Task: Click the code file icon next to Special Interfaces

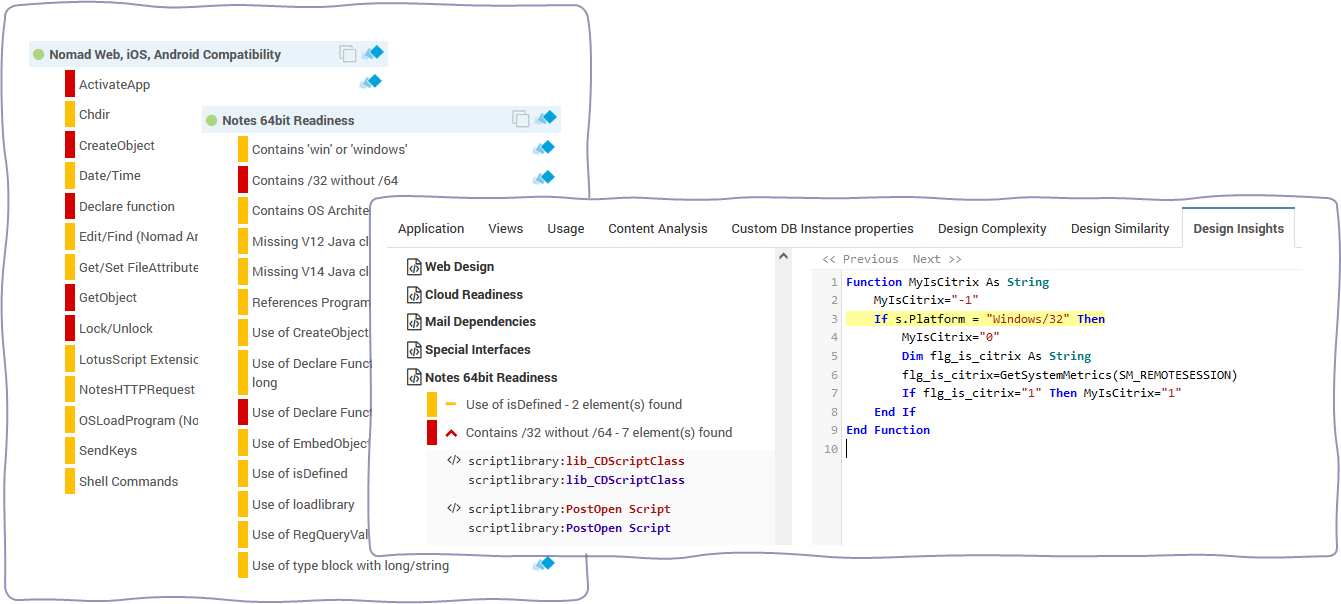Action: pos(414,350)
